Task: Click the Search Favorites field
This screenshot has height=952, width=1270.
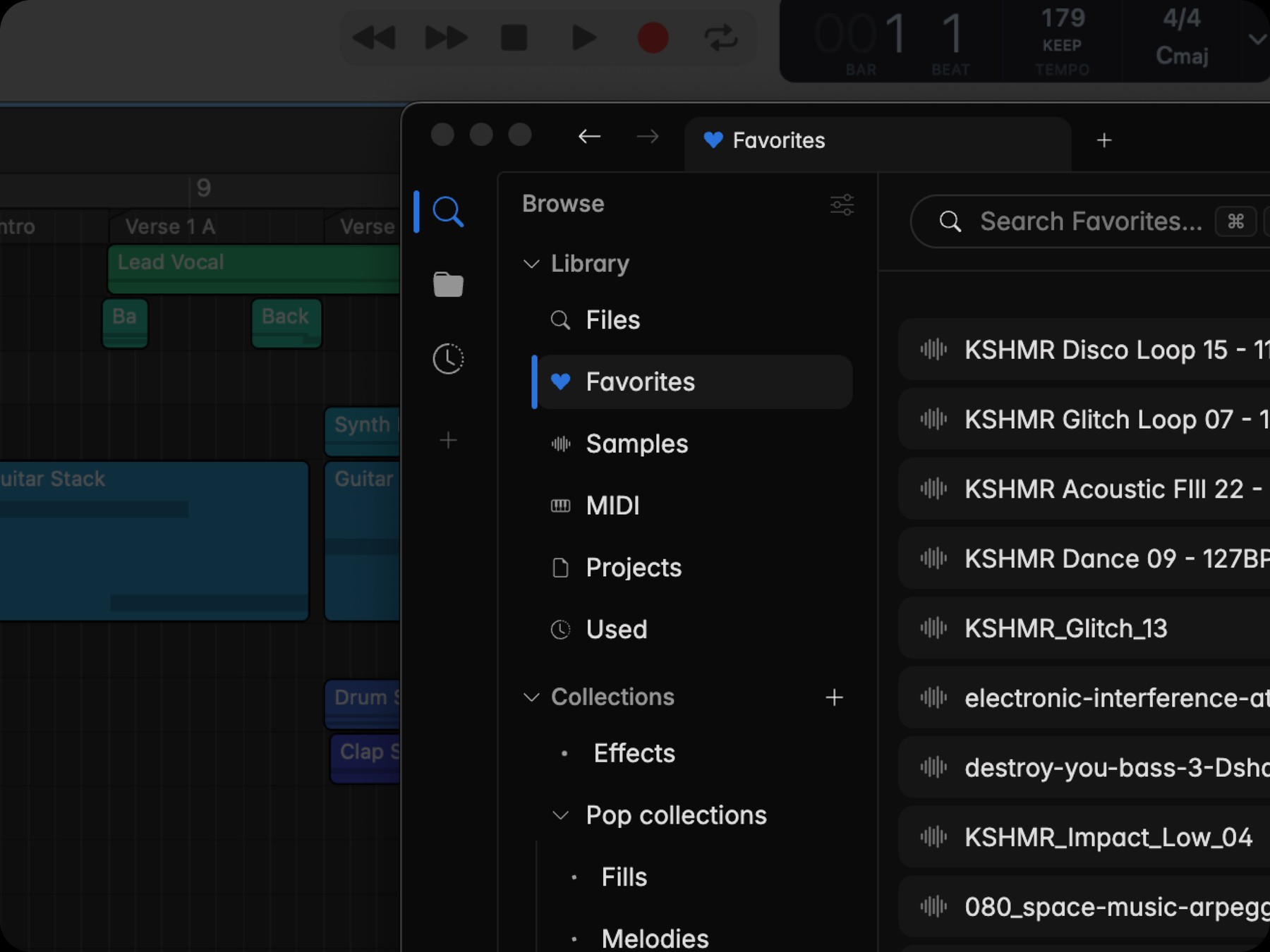Action: pos(1090,221)
